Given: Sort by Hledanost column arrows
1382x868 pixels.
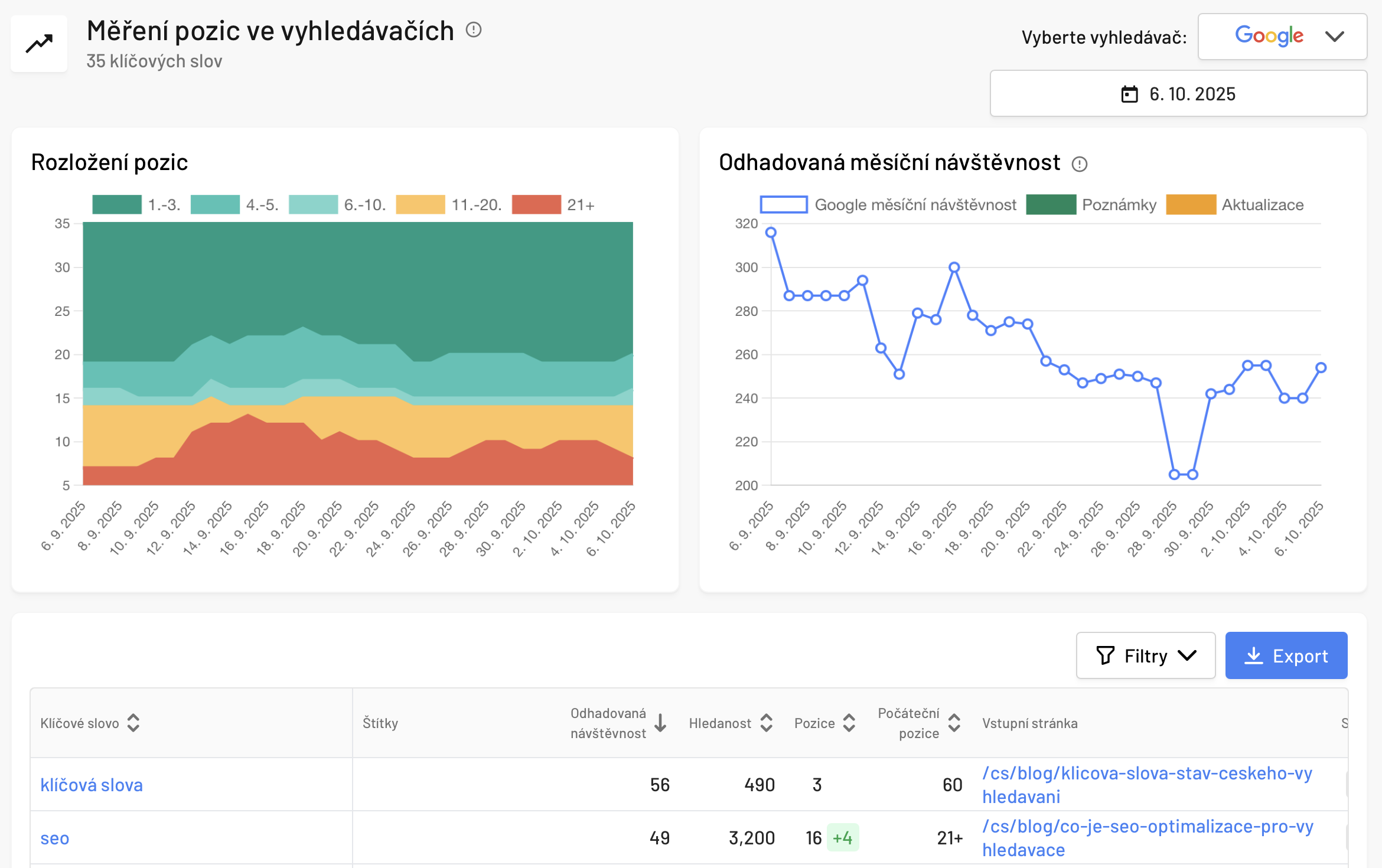Looking at the screenshot, I should pos(766,723).
